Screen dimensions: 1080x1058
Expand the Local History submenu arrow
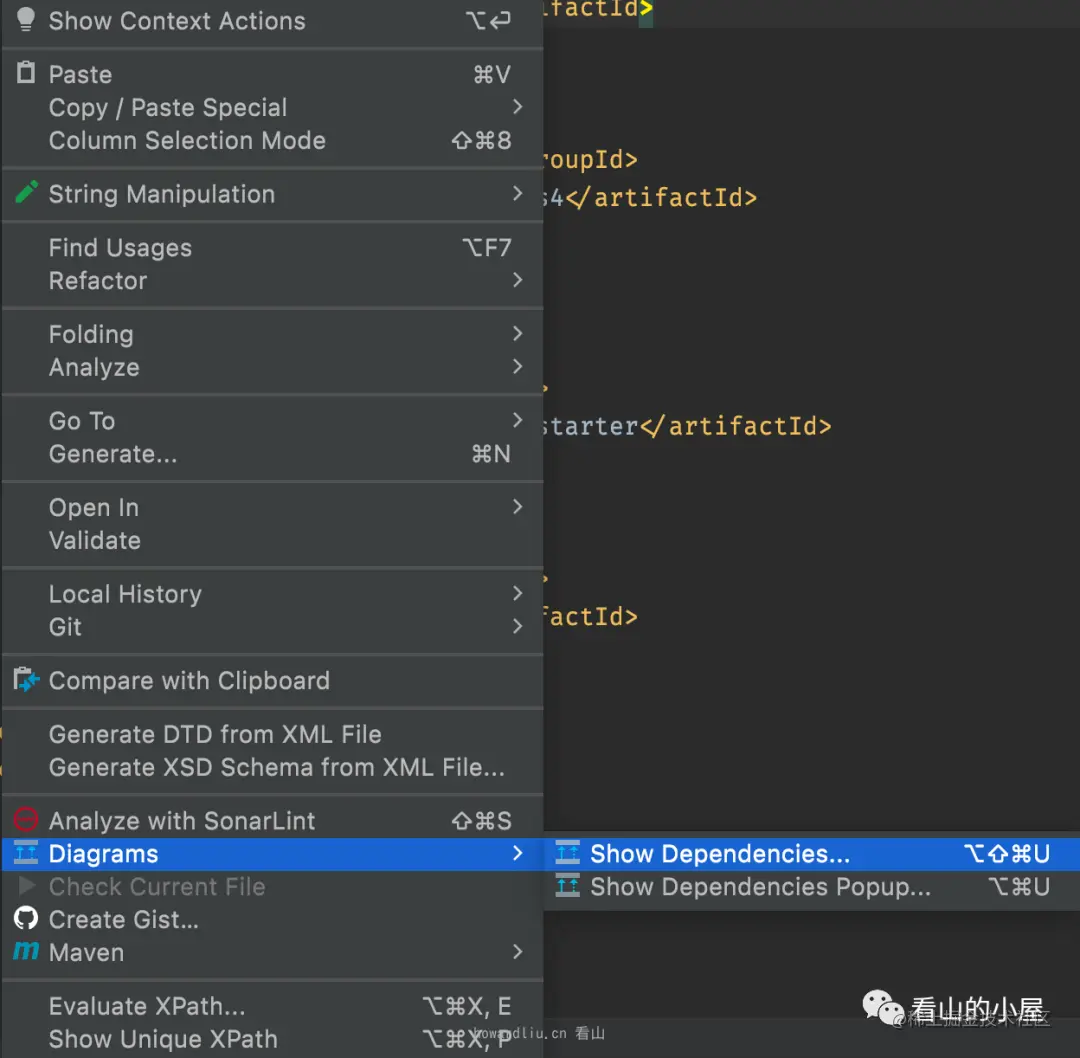(x=517, y=593)
